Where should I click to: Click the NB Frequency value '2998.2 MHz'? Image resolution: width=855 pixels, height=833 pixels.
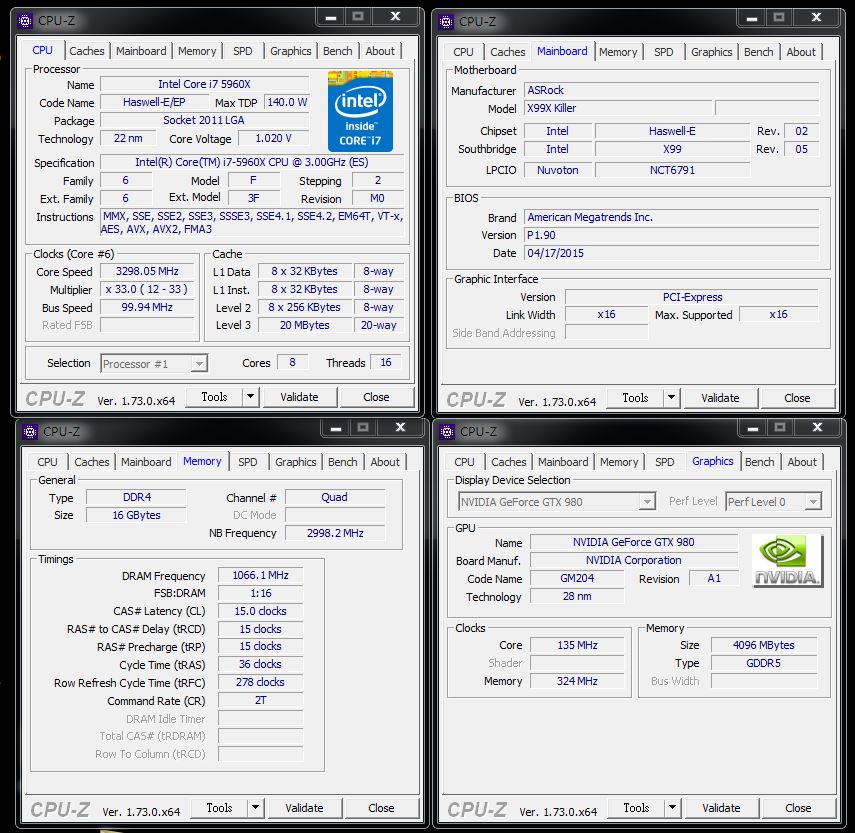point(335,533)
